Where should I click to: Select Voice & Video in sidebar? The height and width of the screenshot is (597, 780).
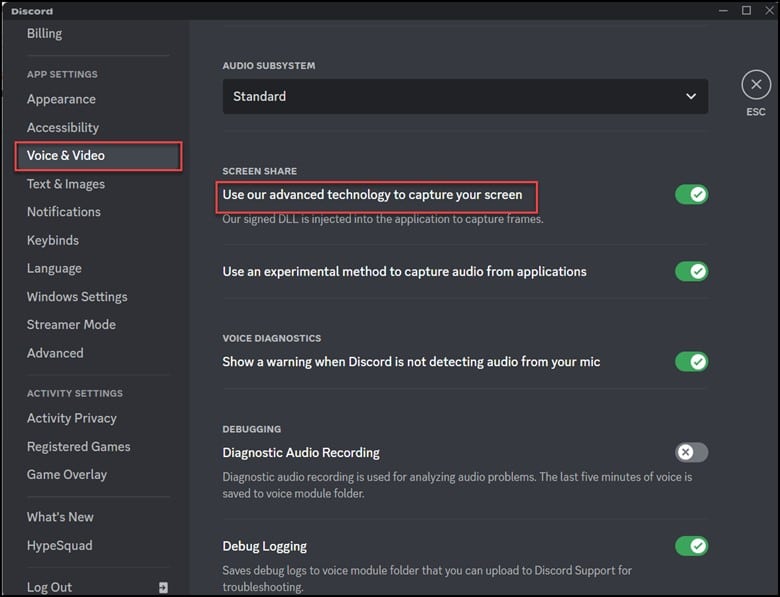click(x=66, y=155)
